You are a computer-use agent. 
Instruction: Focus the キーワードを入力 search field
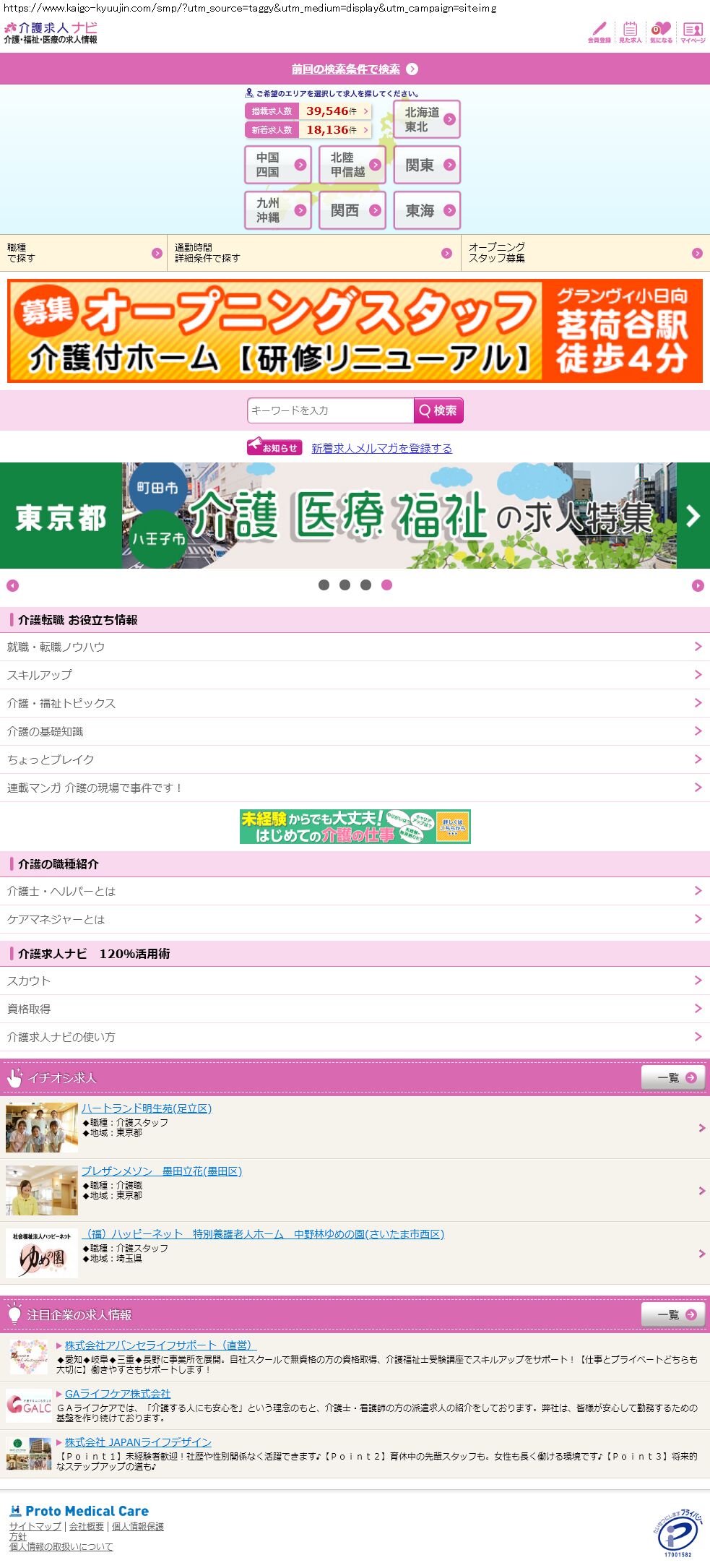pyautogui.click(x=330, y=410)
